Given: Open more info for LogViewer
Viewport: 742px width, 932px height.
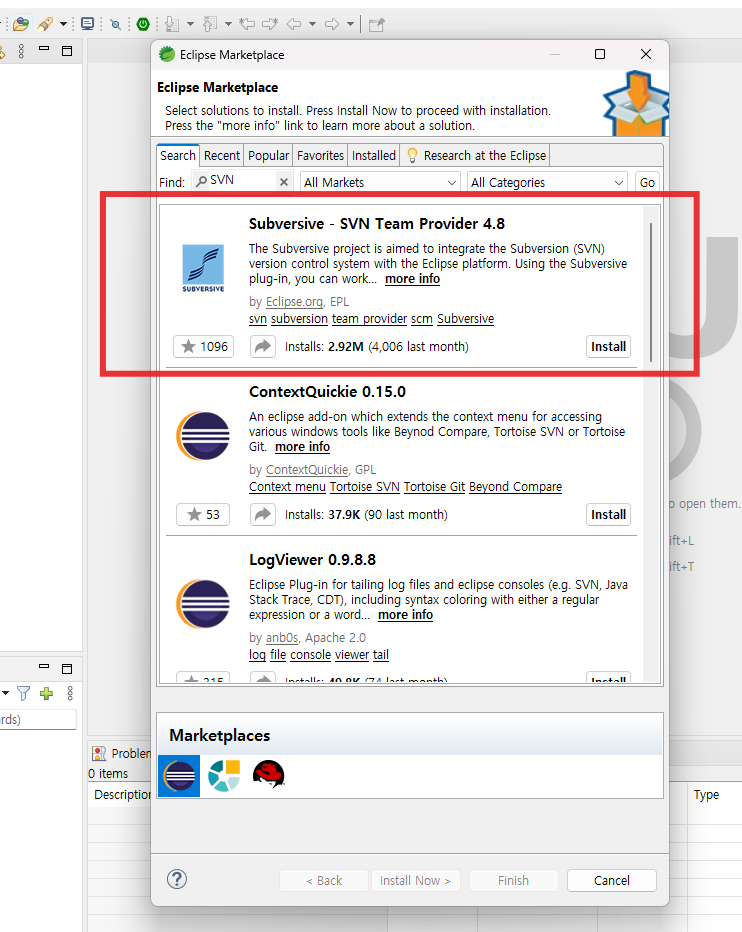Looking at the screenshot, I should (405, 615).
